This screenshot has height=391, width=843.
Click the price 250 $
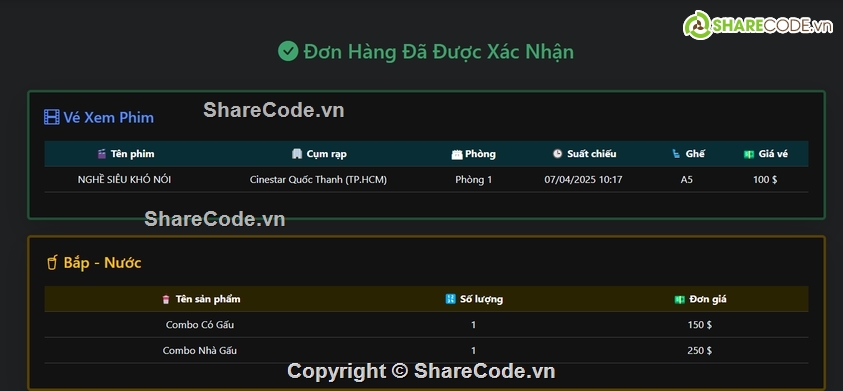[x=699, y=351]
